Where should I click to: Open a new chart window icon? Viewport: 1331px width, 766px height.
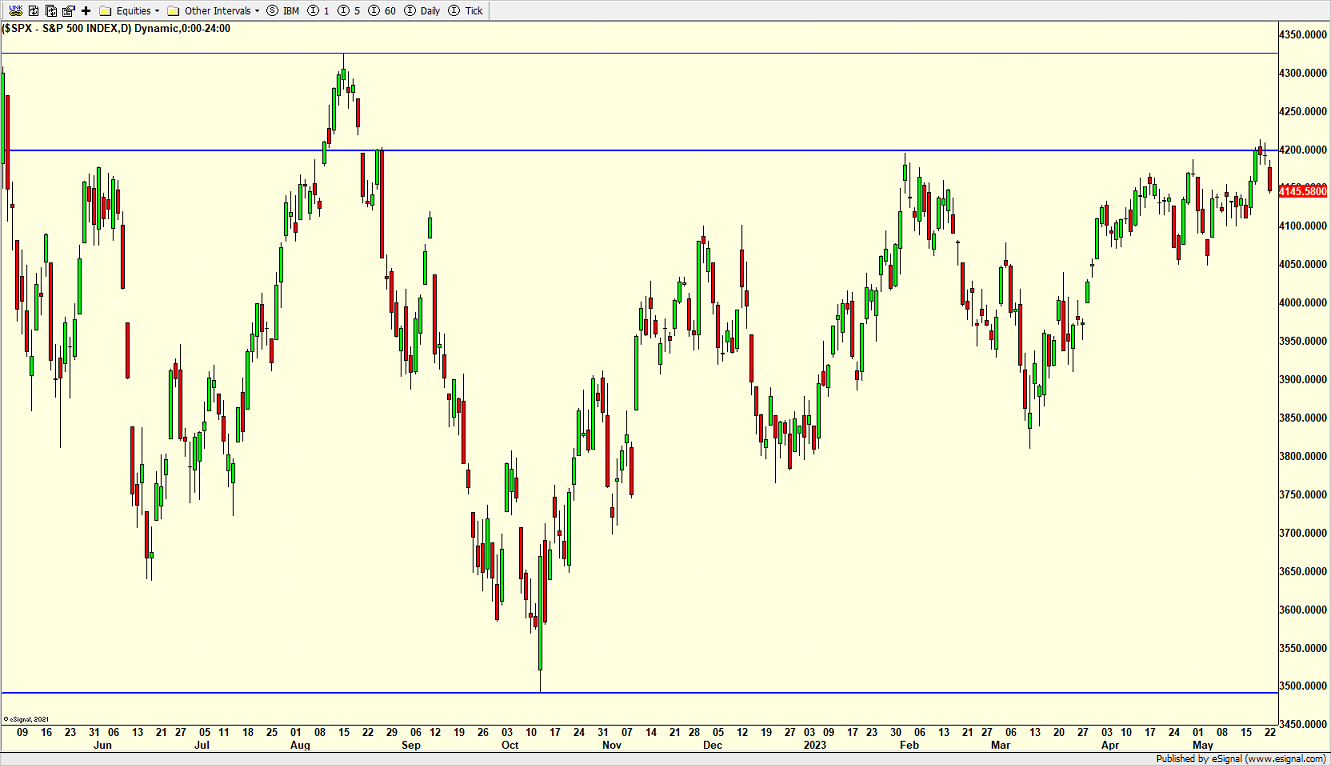tap(33, 10)
